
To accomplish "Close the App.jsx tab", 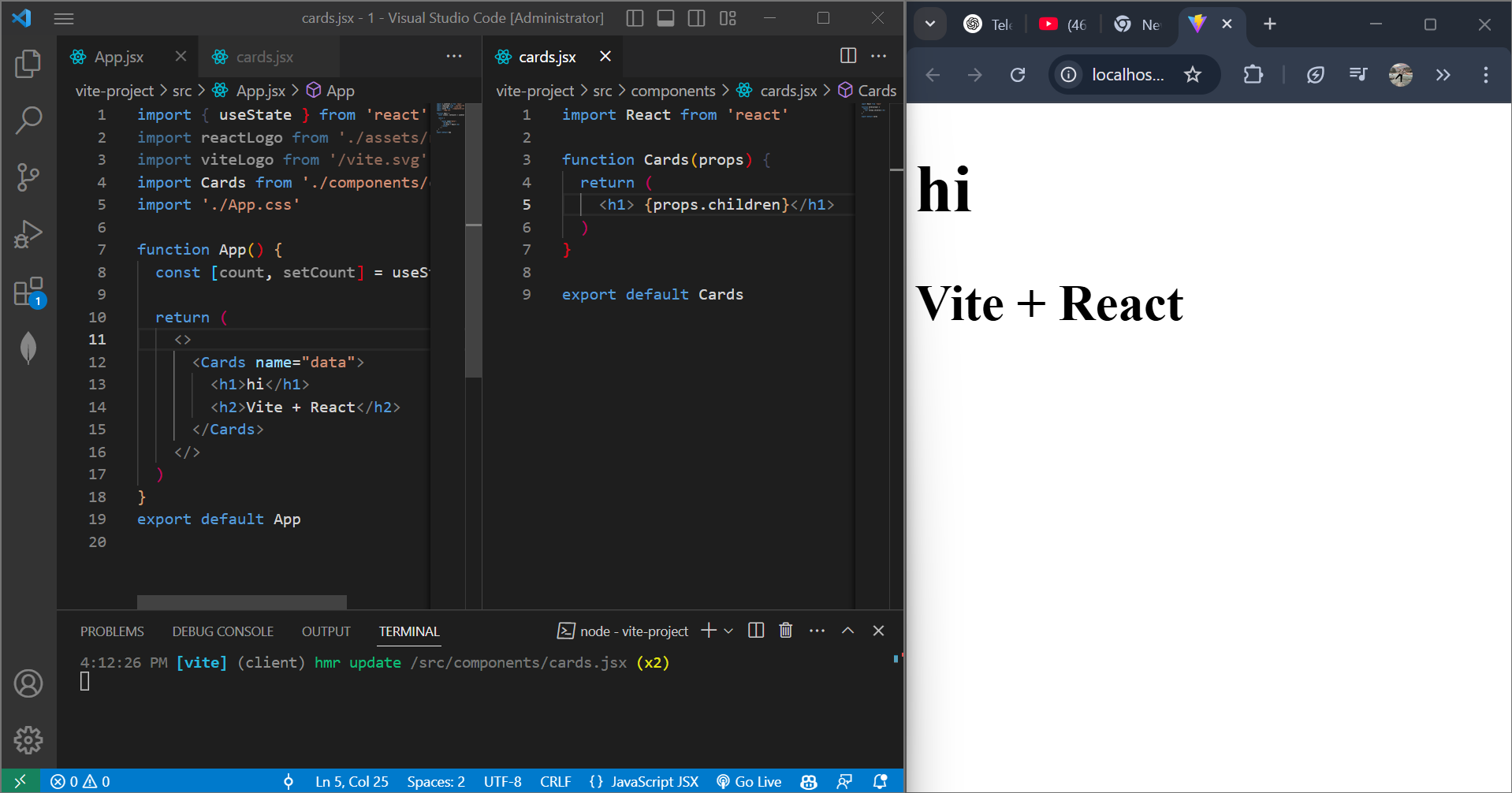I will pyautogui.click(x=181, y=56).
